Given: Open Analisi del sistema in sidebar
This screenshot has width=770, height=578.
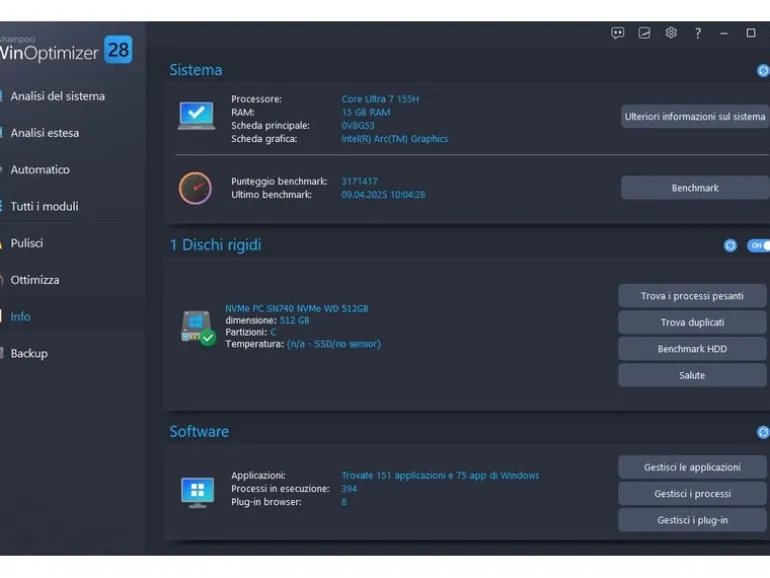Looking at the screenshot, I should pyautogui.click(x=57, y=96).
